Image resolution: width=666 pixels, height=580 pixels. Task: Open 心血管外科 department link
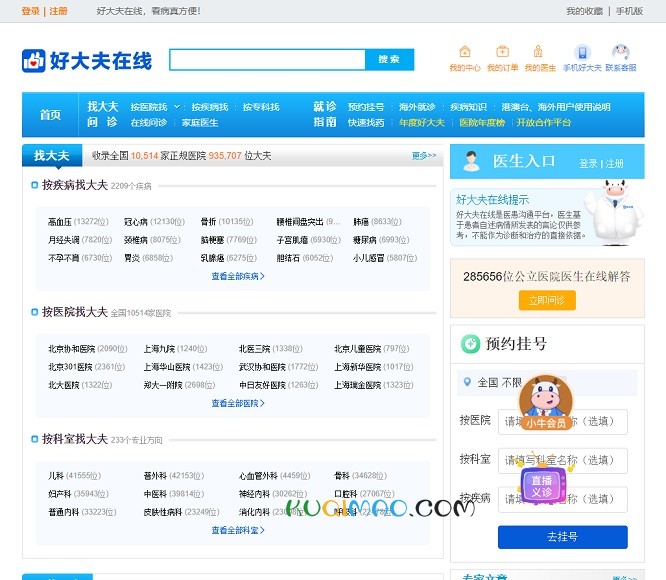[258, 476]
